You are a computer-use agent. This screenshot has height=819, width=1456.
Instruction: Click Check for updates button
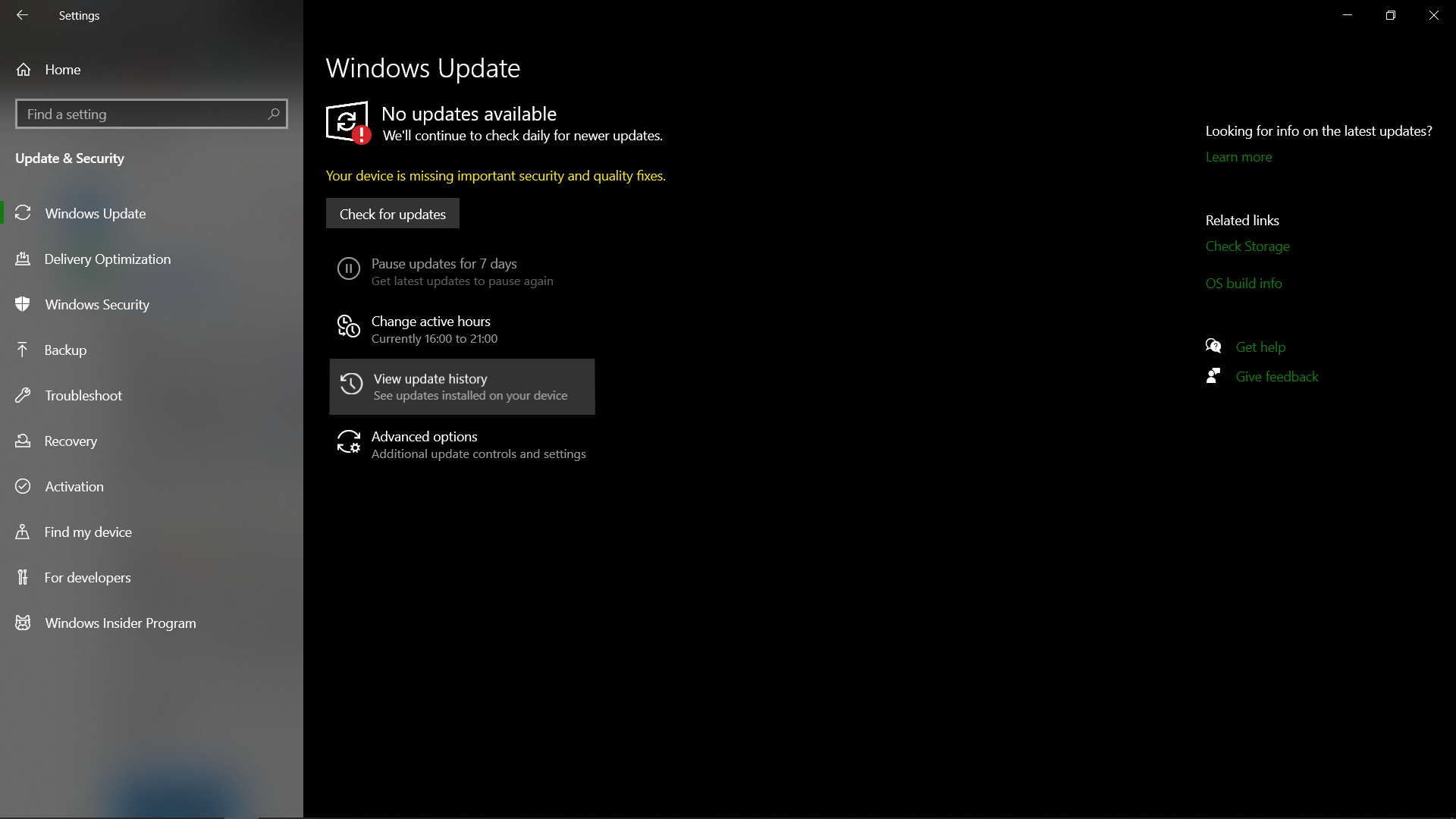tap(393, 214)
